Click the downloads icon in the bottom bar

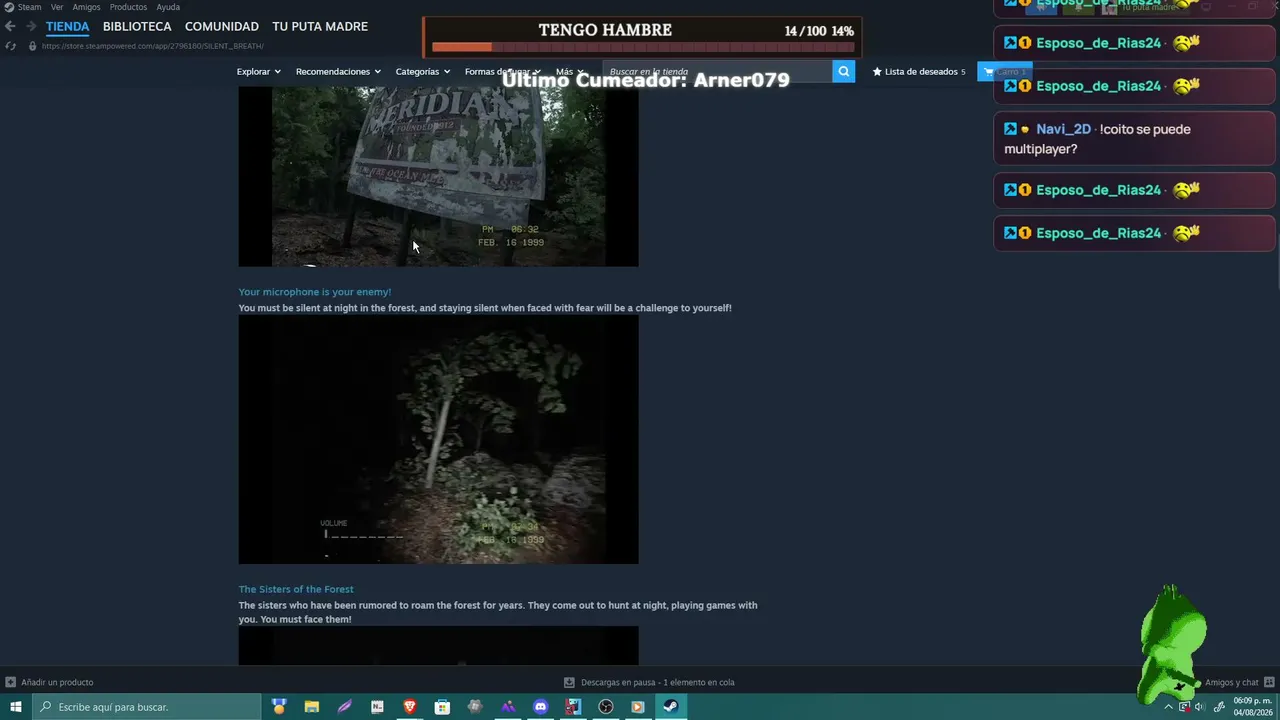click(x=569, y=682)
